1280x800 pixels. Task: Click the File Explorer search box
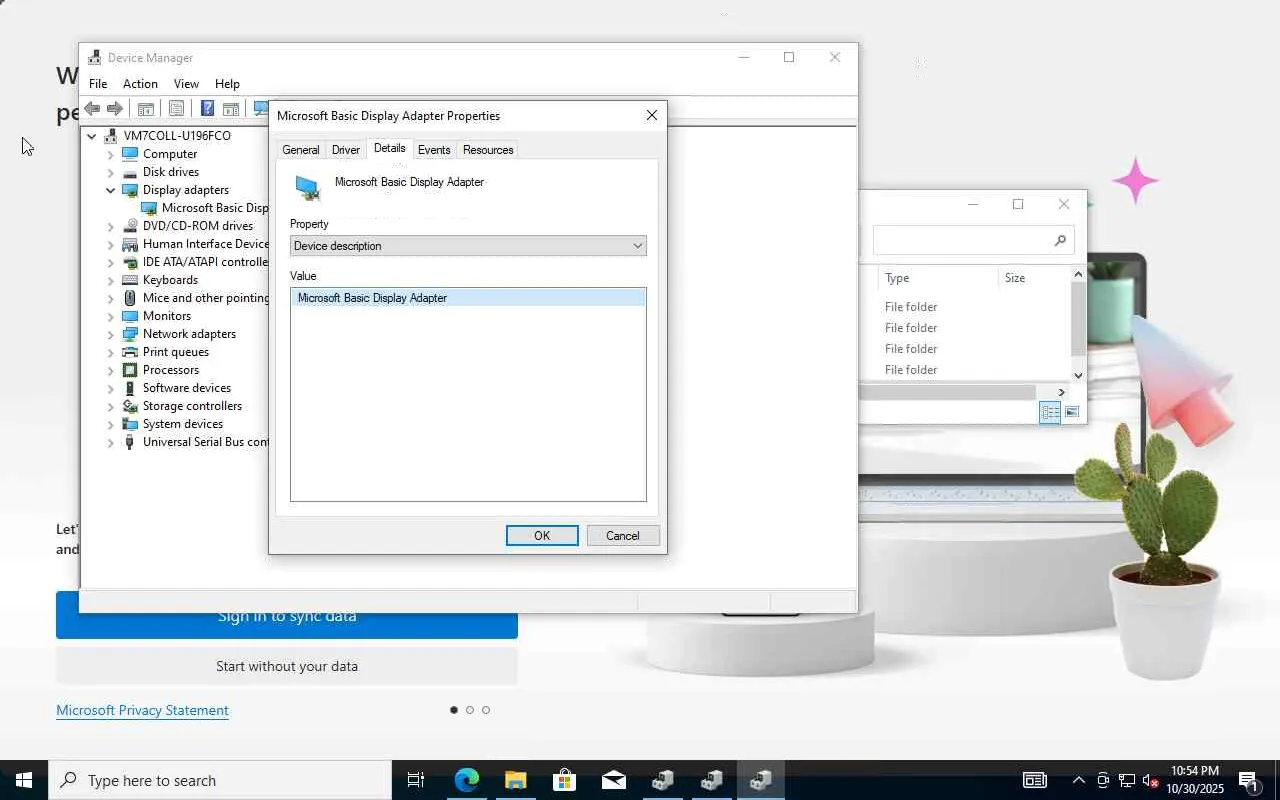[x=973, y=241]
